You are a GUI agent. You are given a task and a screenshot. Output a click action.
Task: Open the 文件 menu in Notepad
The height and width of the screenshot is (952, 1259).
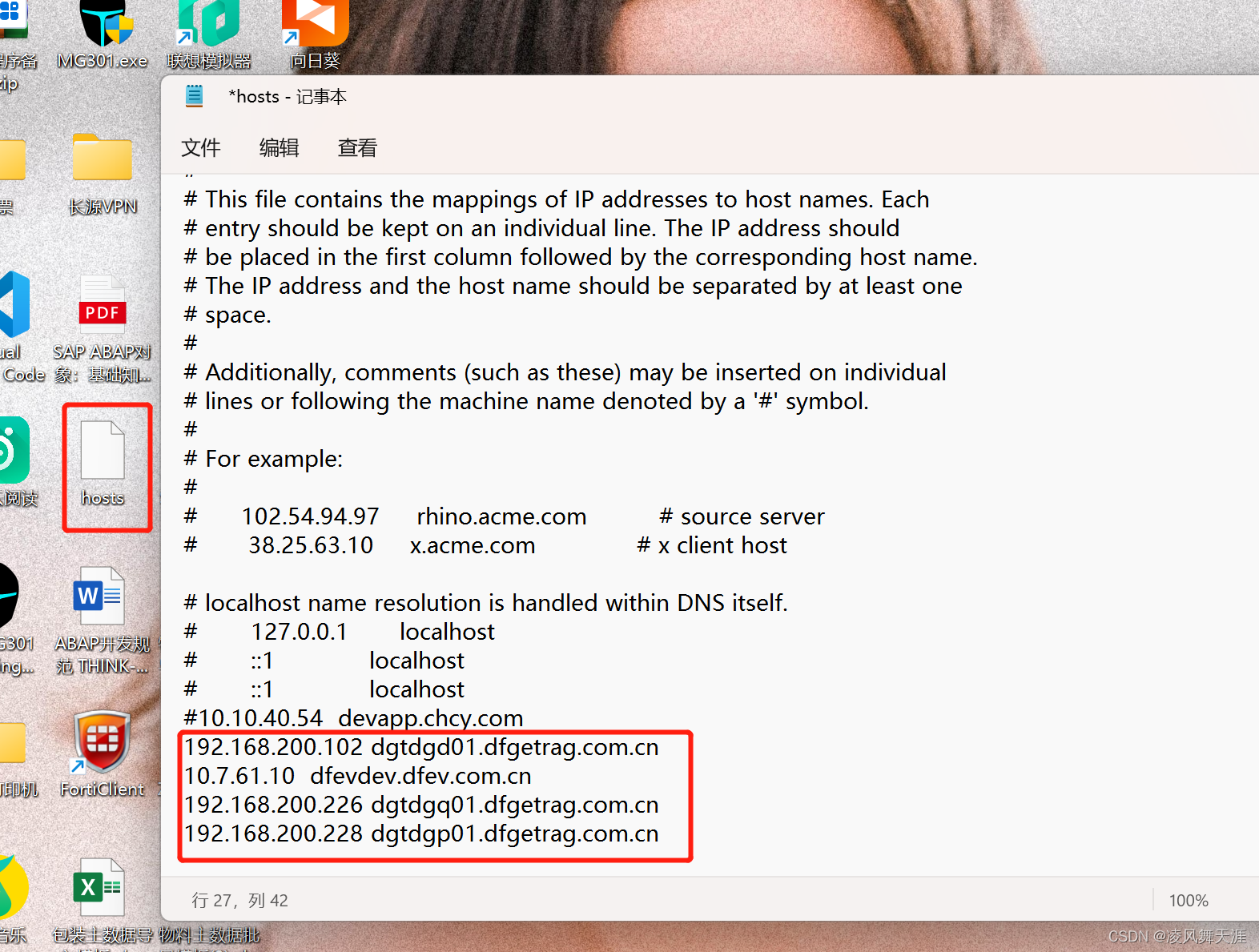coord(201,148)
